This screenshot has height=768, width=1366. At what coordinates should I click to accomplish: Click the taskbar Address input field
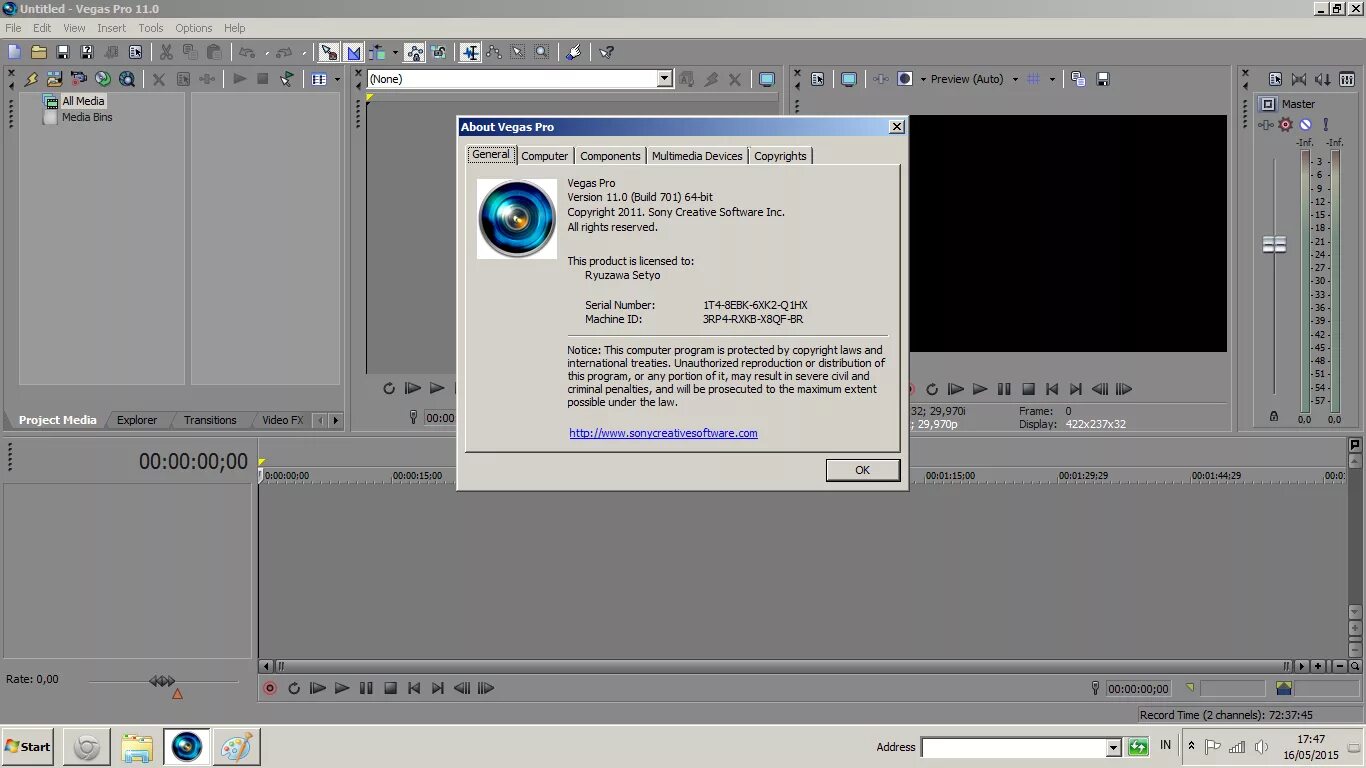(x=1013, y=747)
